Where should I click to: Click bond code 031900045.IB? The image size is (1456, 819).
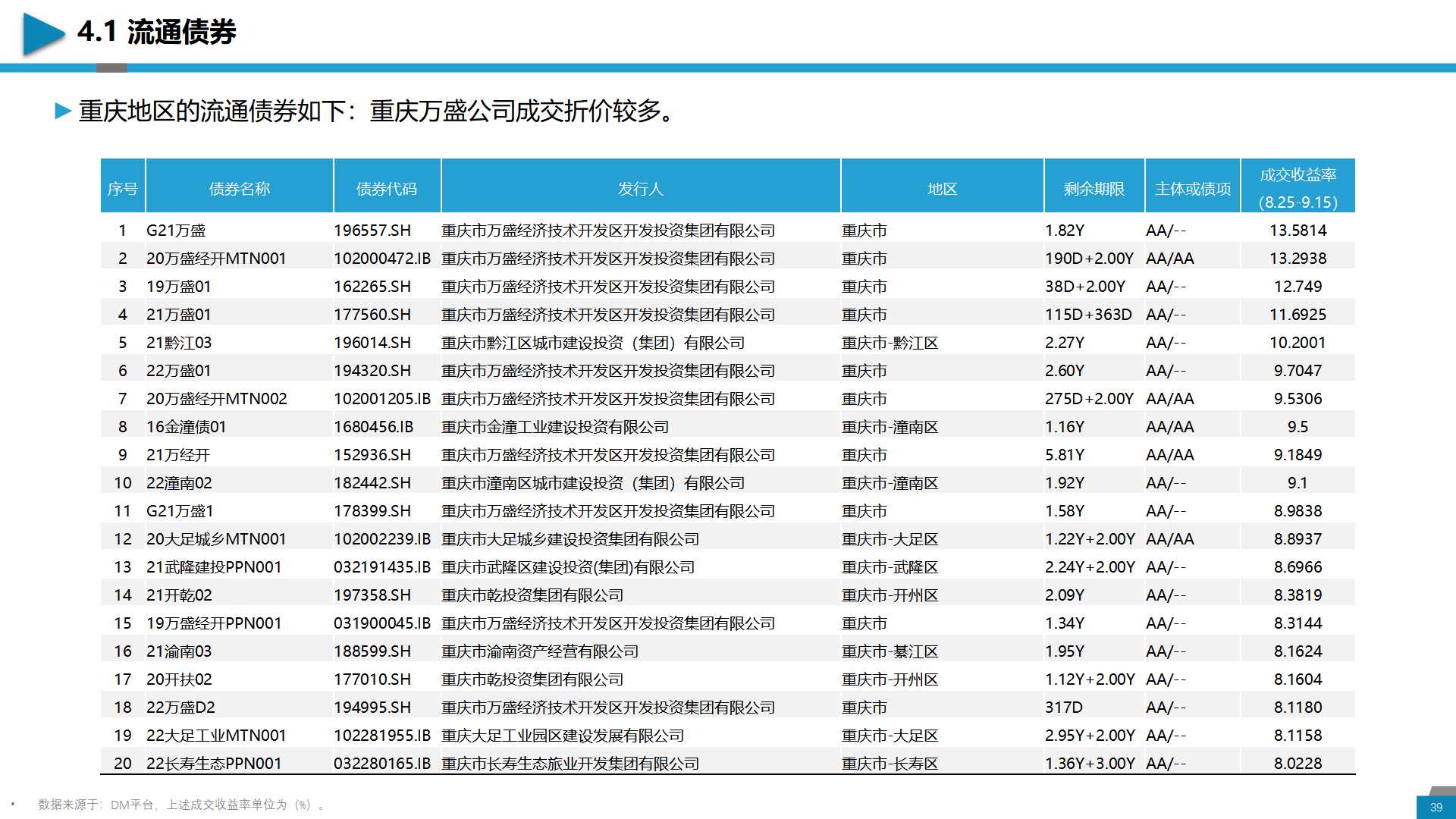point(382,623)
